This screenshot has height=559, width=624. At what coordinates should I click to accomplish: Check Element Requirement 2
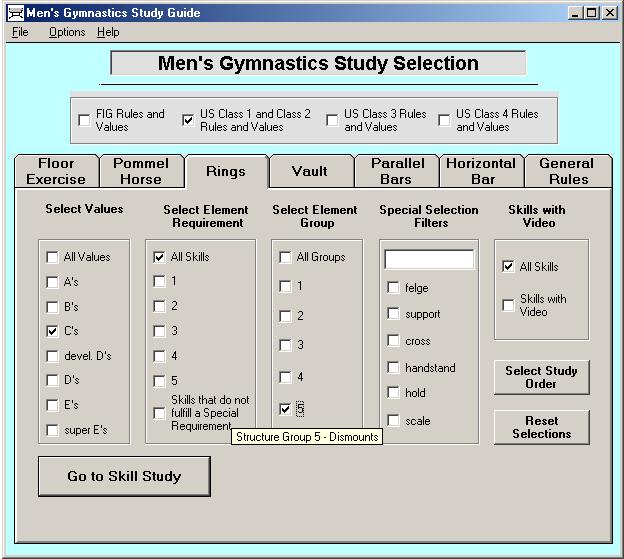coord(159,306)
